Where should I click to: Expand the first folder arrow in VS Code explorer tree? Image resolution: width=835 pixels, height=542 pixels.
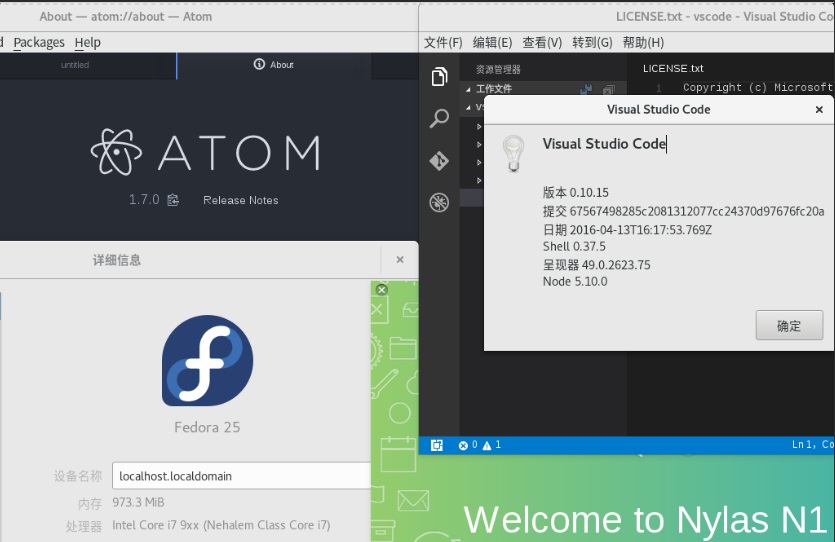coord(479,127)
